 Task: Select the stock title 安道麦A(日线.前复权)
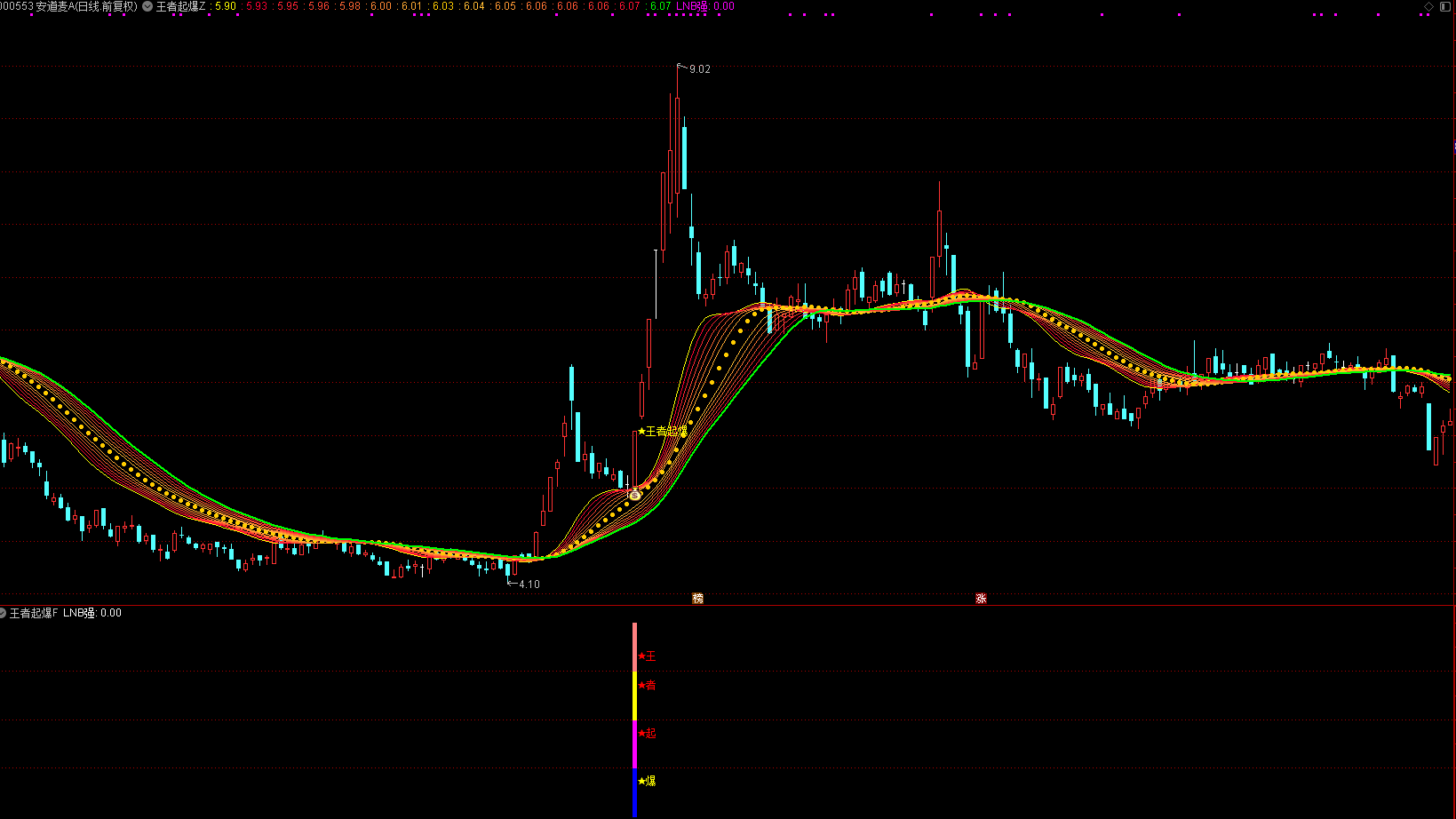[x=86, y=6]
